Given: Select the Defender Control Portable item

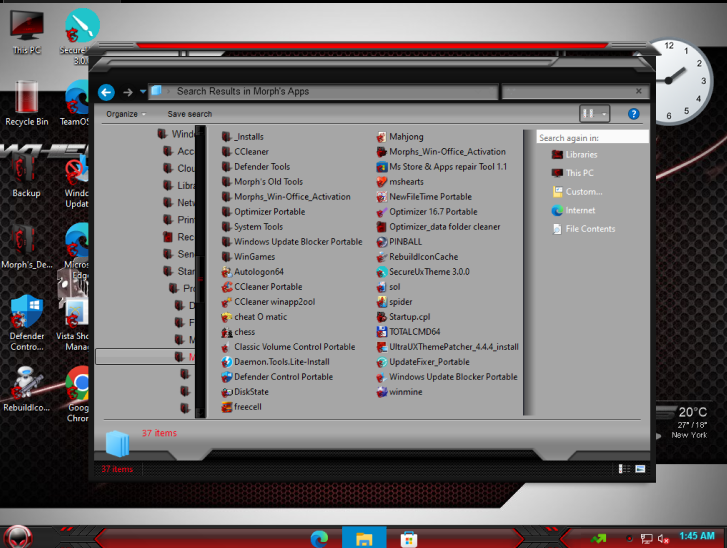Looking at the screenshot, I should click(x=277, y=377).
